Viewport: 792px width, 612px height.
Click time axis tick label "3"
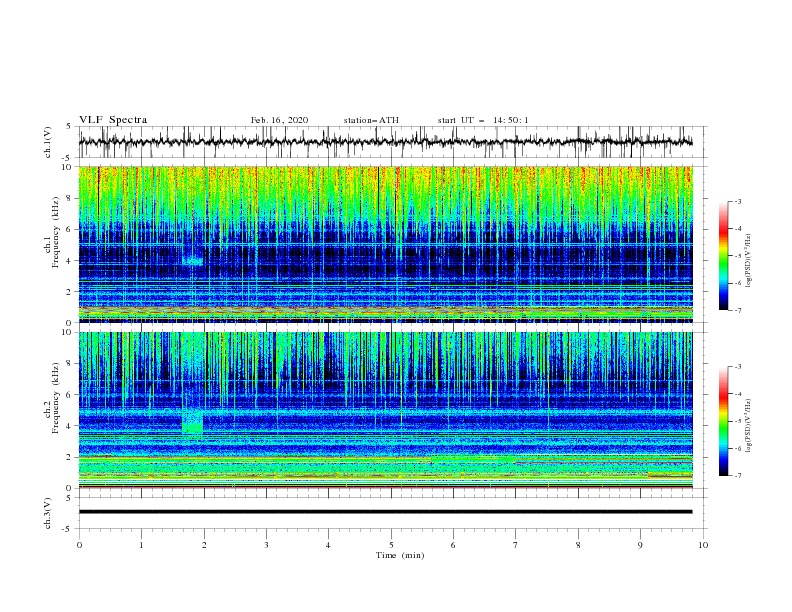(266, 545)
